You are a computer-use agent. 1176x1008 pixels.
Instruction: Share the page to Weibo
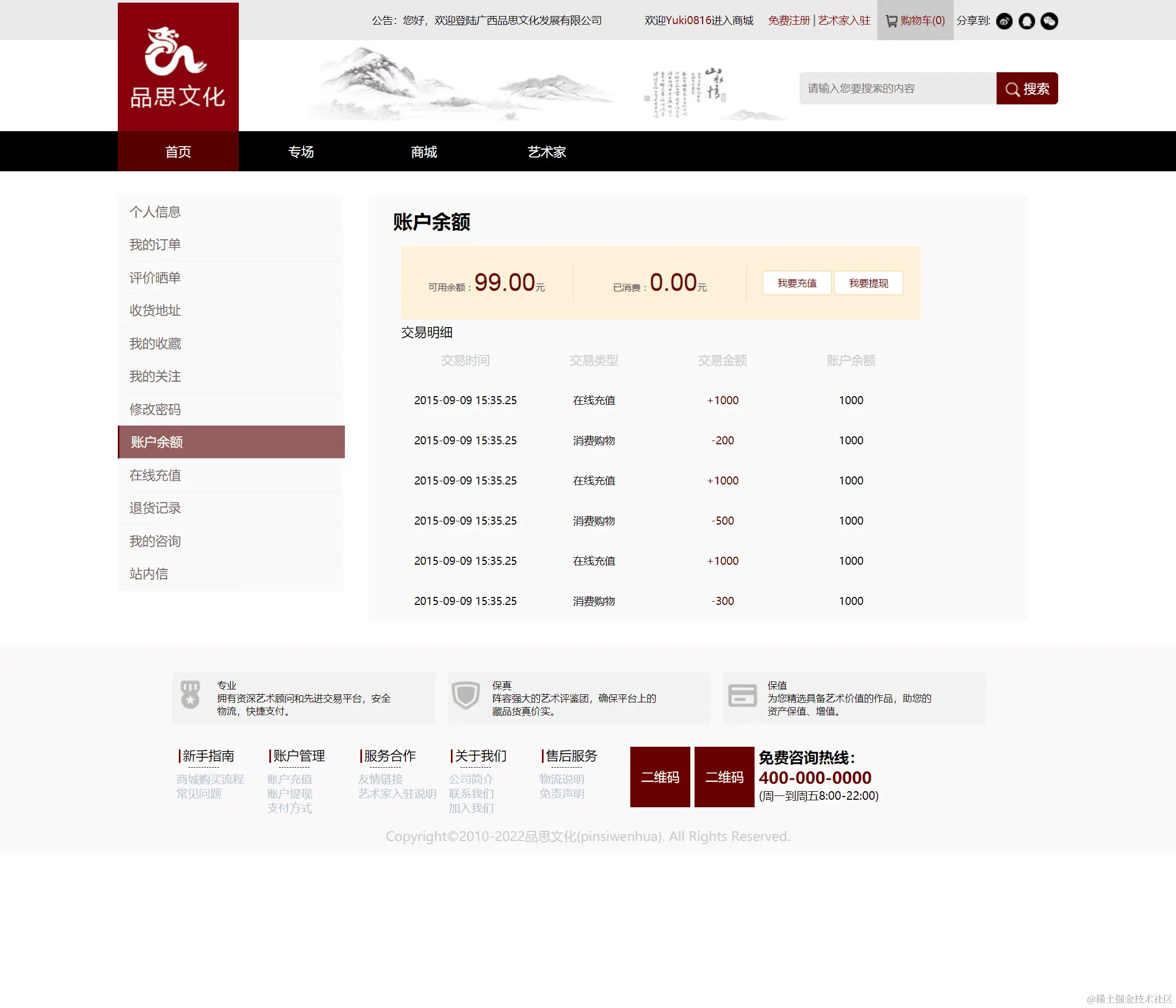[x=1005, y=21]
